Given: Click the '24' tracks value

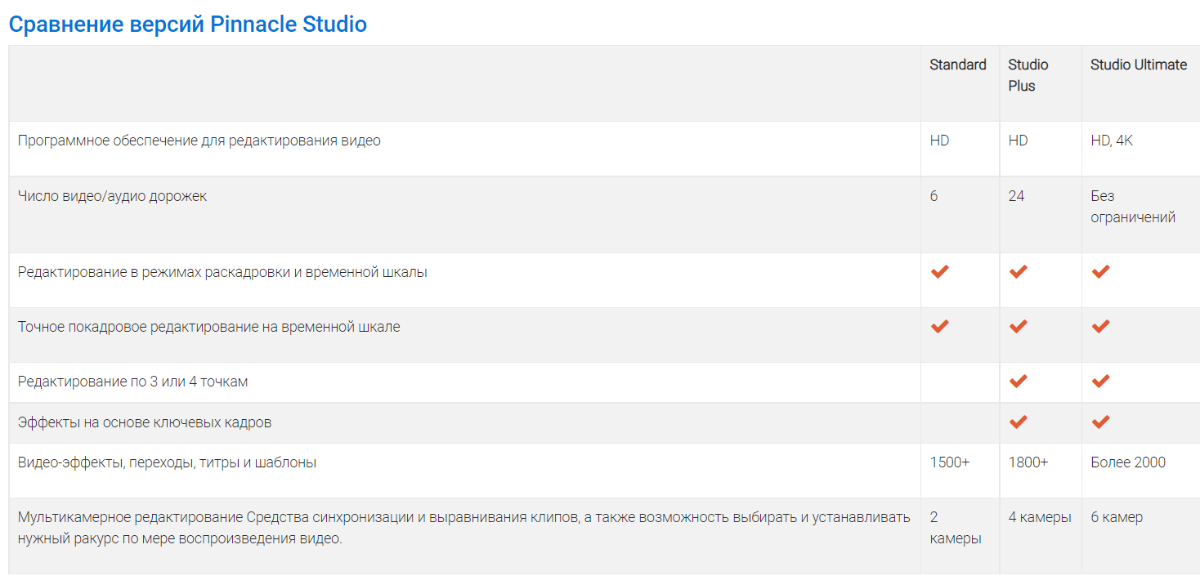Looking at the screenshot, I should click(x=1016, y=196).
